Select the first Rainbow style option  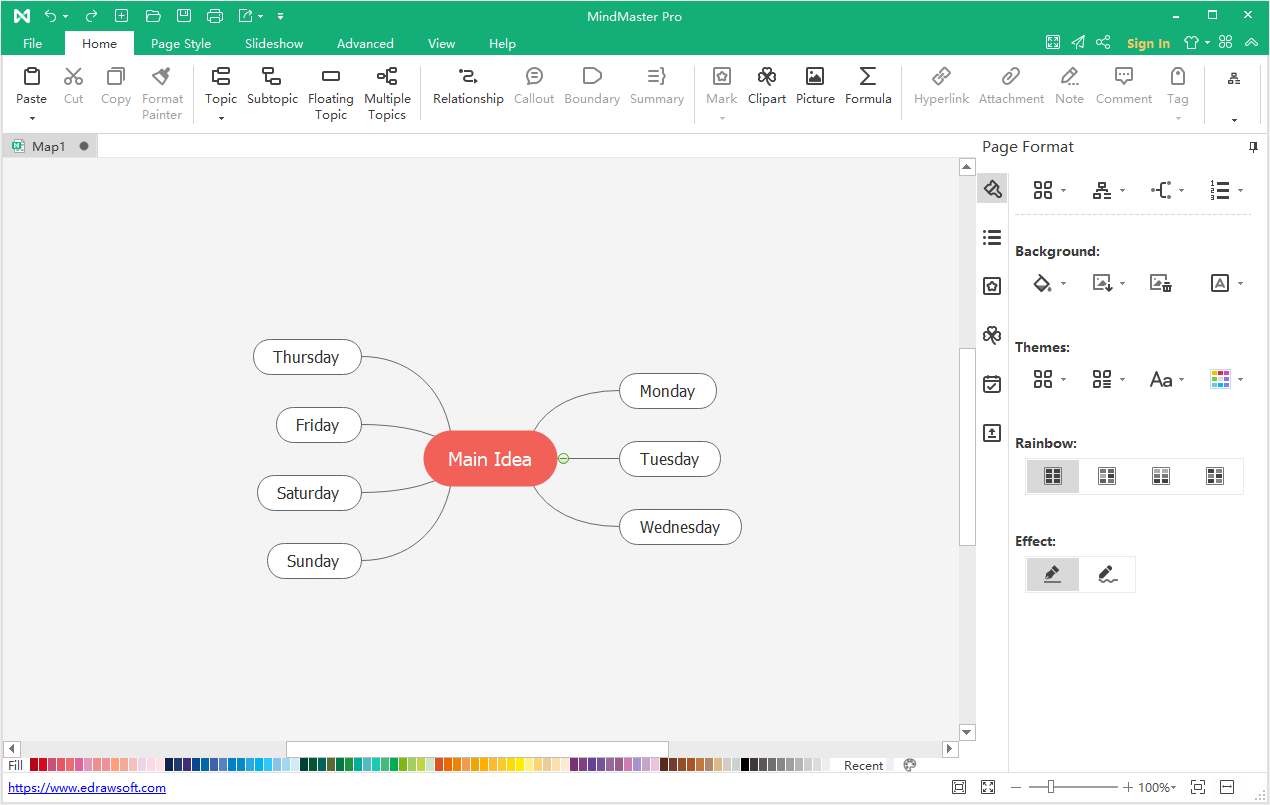[1052, 476]
